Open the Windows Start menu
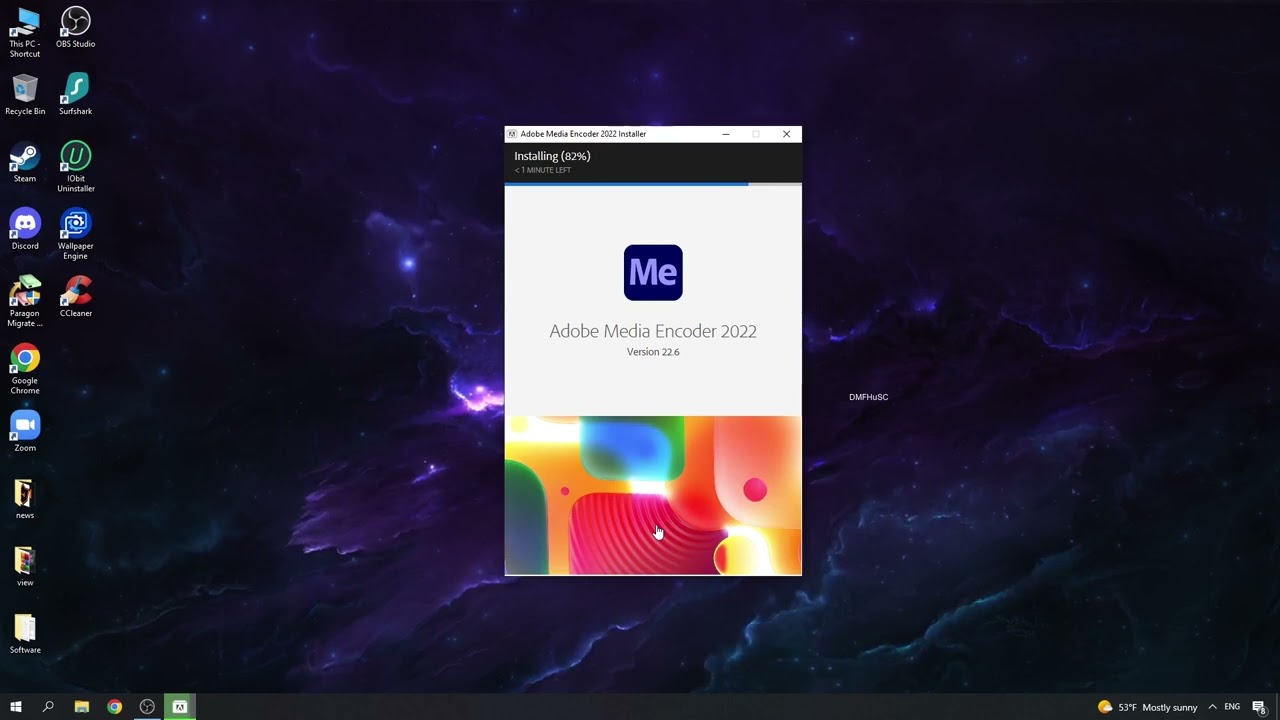1280x720 pixels. tap(15, 707)
